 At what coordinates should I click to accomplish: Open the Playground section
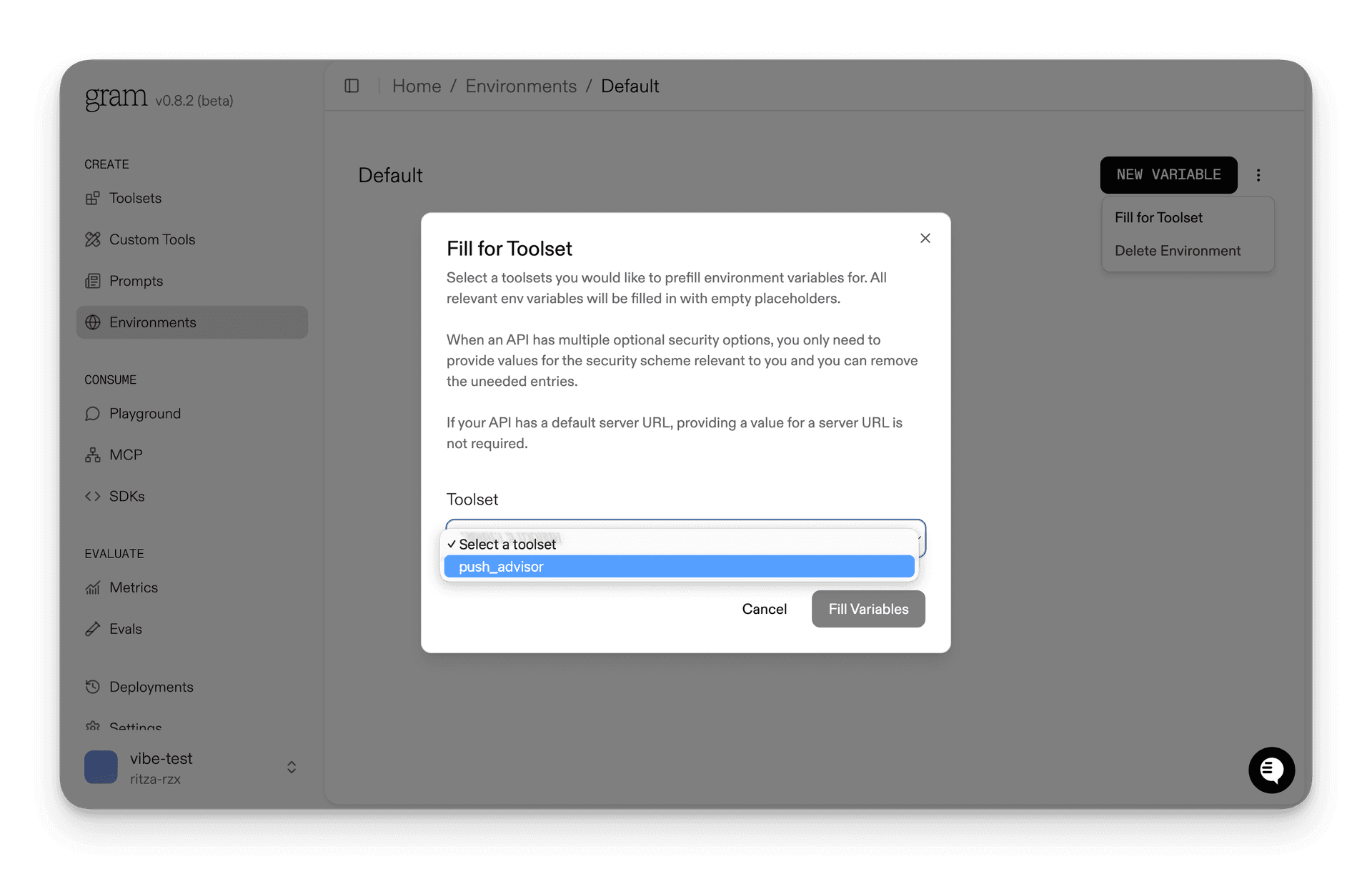(x=144, y=413)
